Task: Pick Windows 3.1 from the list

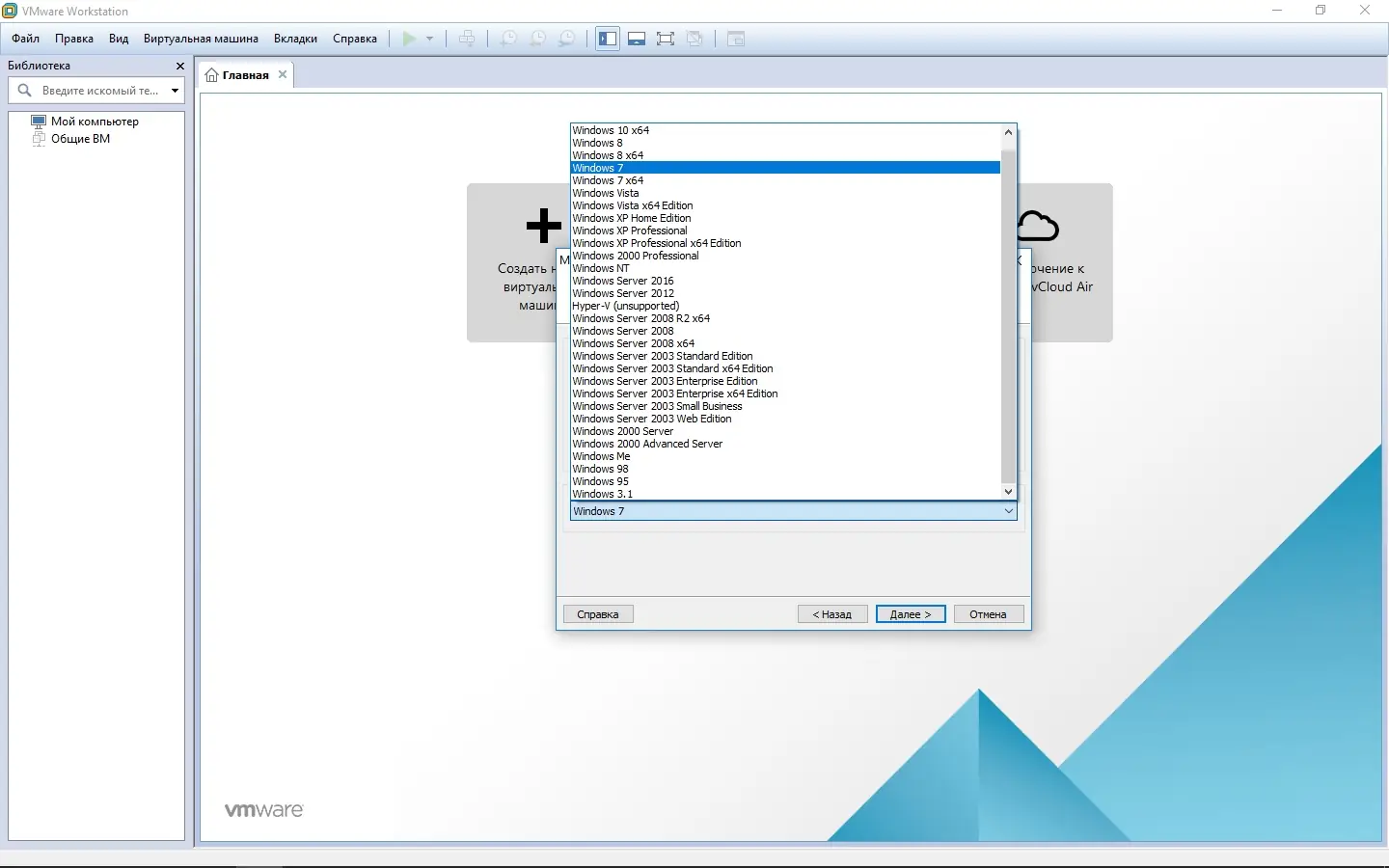Action: [786, 494]
